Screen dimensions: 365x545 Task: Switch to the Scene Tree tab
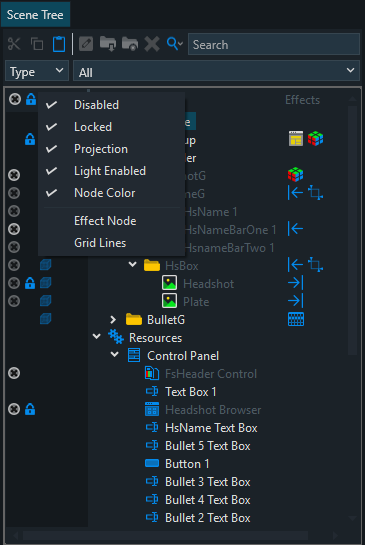(35, 15)
